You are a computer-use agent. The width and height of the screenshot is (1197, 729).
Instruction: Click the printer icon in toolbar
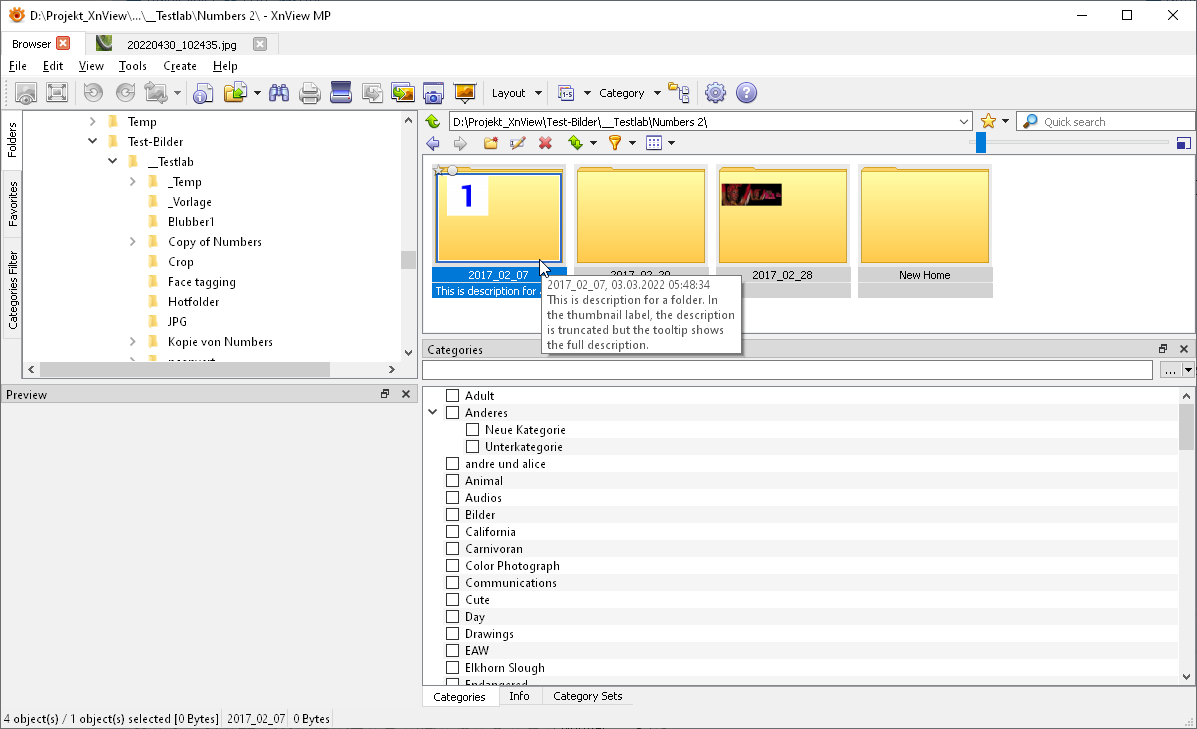[310, 93]
